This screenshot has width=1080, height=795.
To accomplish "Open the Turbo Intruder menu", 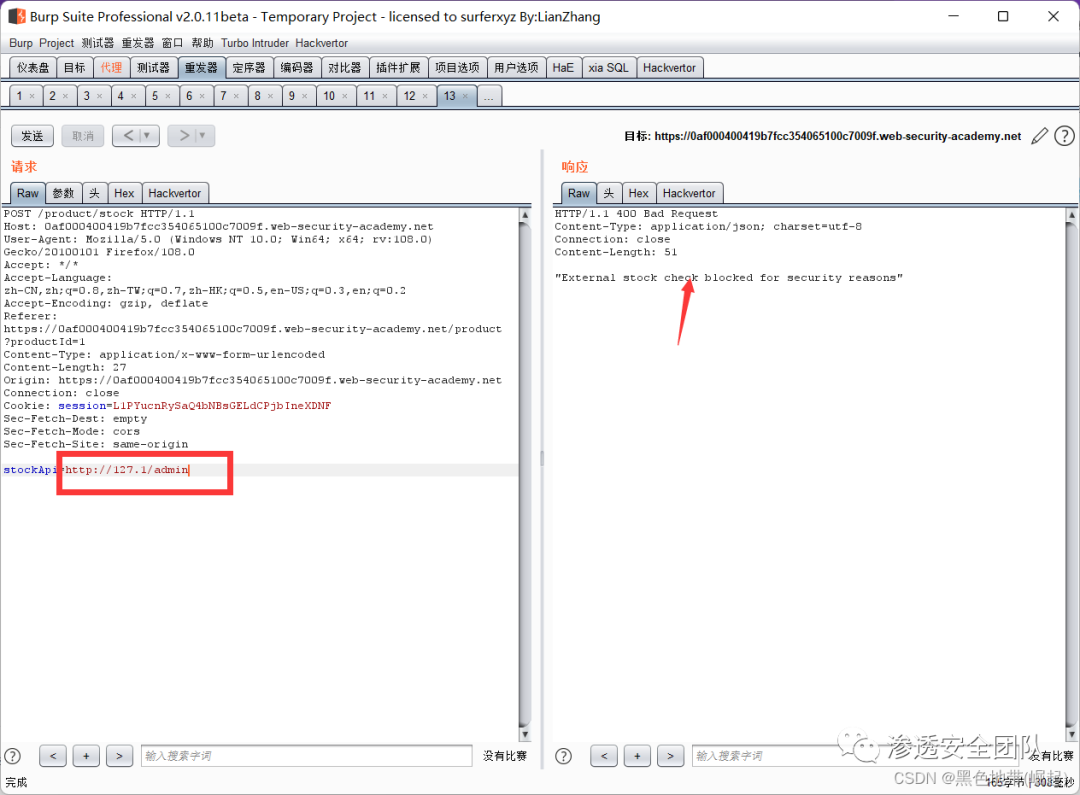I will (x=255, y=43).
